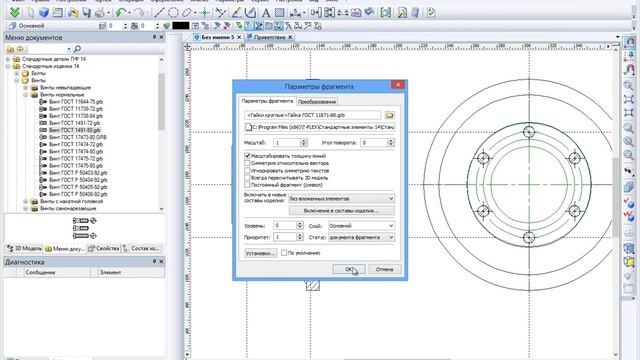Click the Приоритет spinner arrows

click(x=300, y=237)
